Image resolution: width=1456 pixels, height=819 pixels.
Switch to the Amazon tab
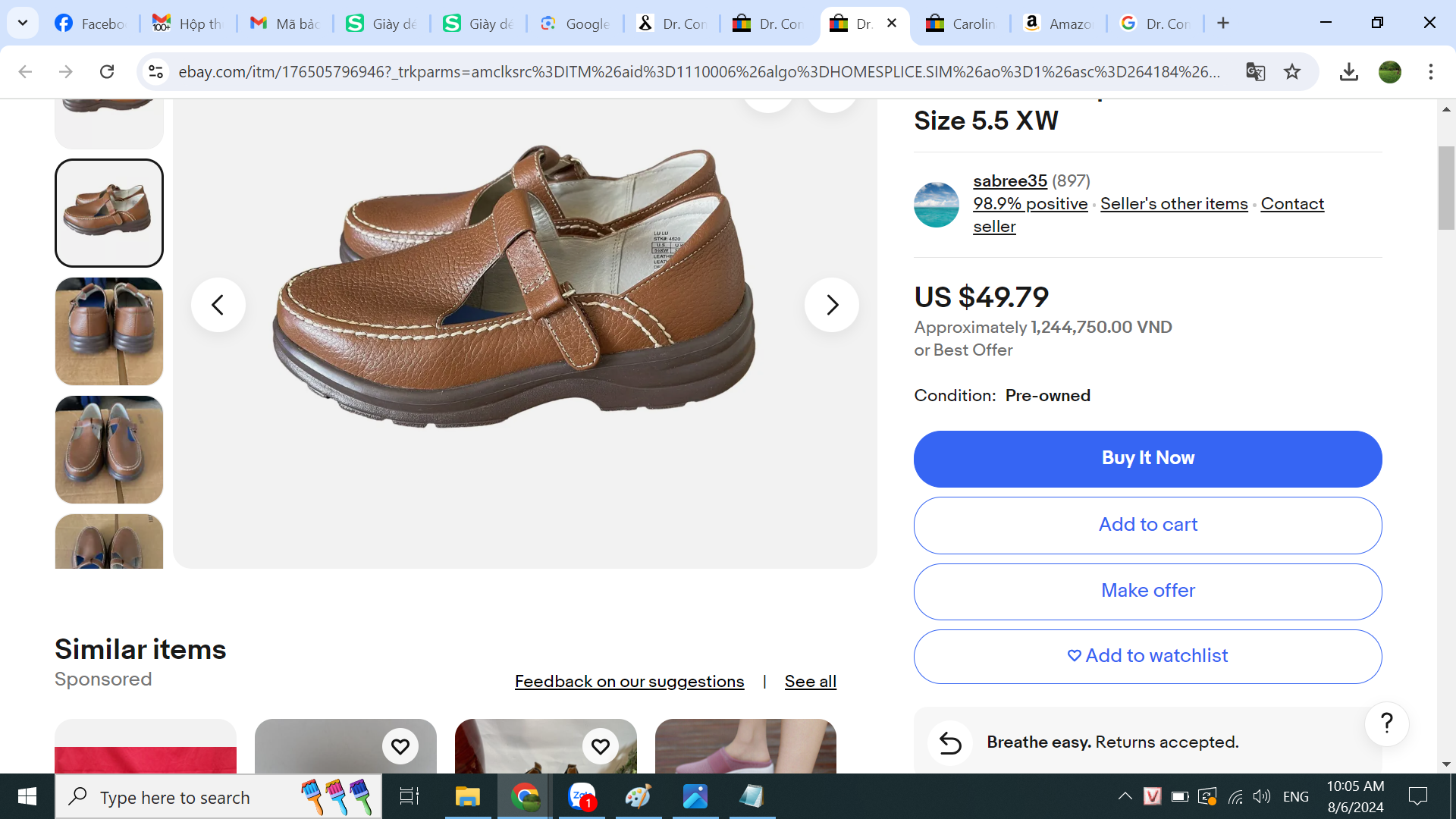[1058, 24]
